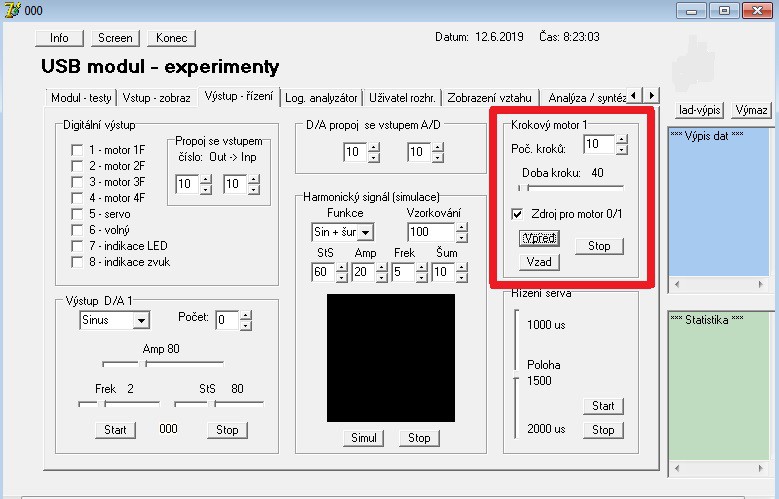Click the StS input field showing 60
The height and width of the screenshot is (499, 779).
(322, 273)
